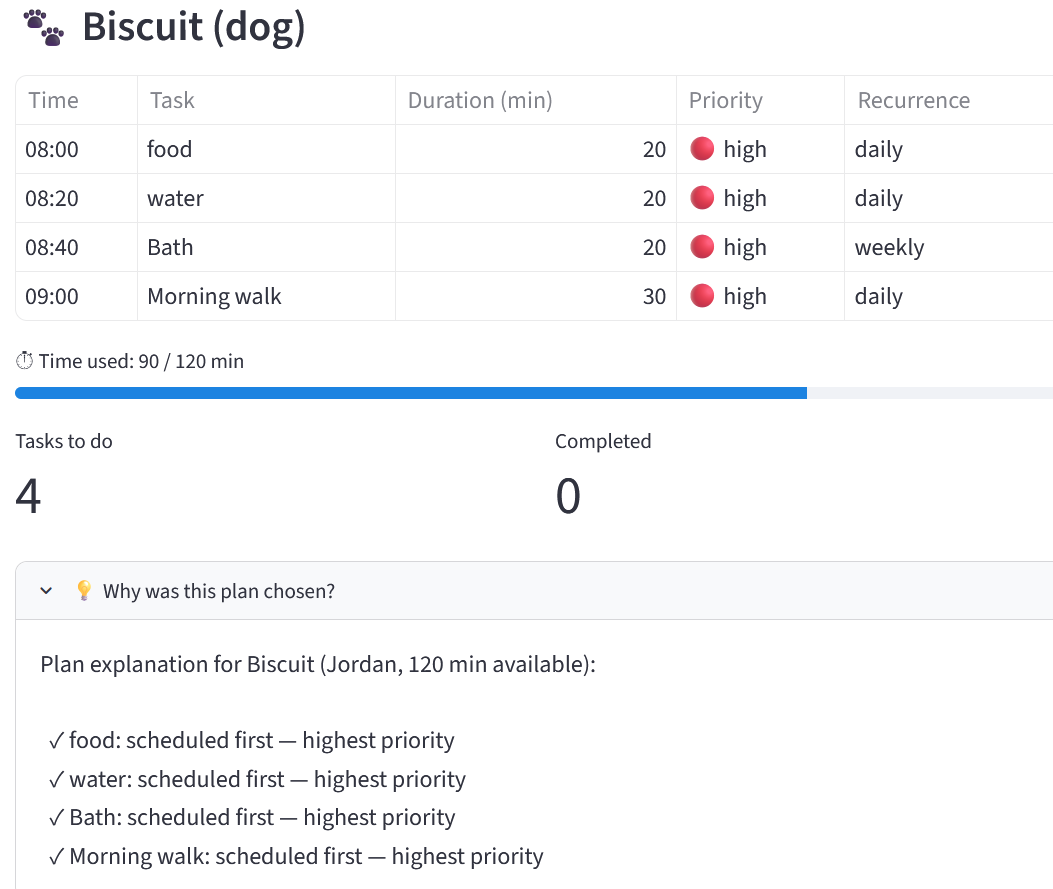Sort table by the Task column header
Image resolution: width=1053 pixels, height=889 pixels.
267,100
